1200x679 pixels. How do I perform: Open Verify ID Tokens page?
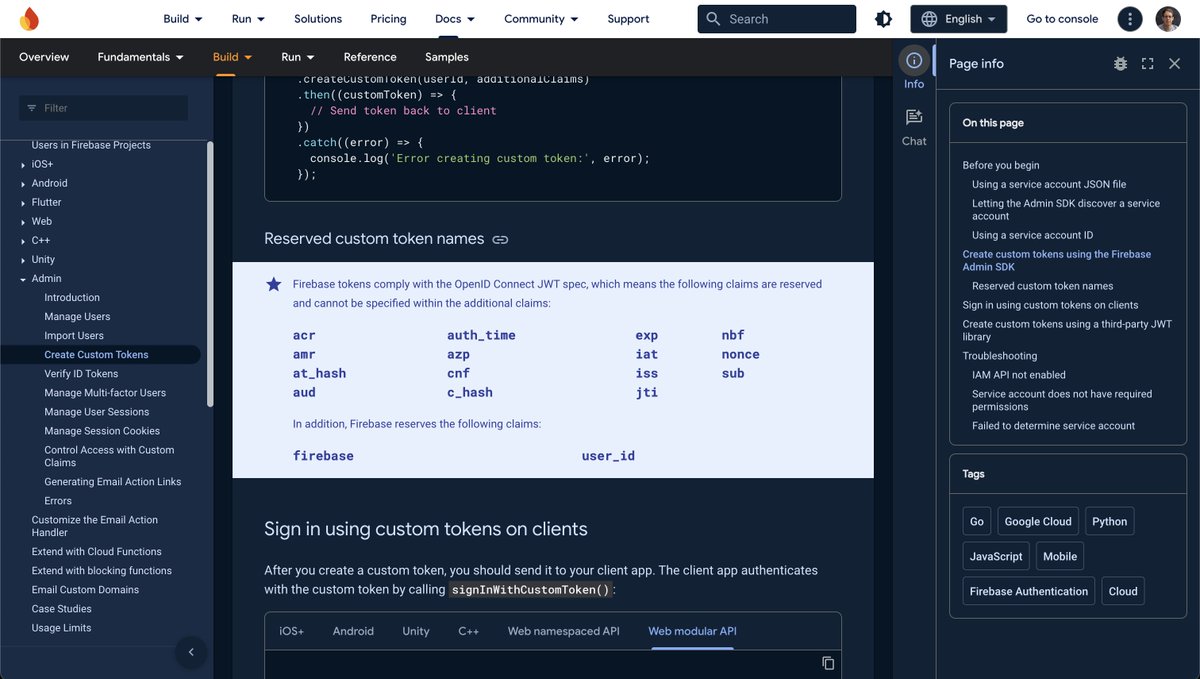(x=81, y=374)
